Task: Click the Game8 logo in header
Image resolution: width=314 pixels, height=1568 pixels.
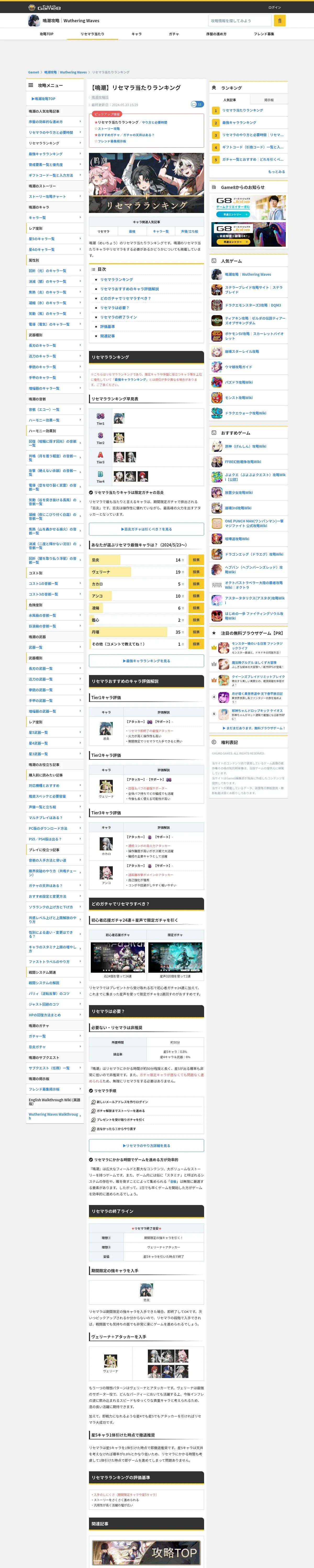Action: click(x=44, y=7)
